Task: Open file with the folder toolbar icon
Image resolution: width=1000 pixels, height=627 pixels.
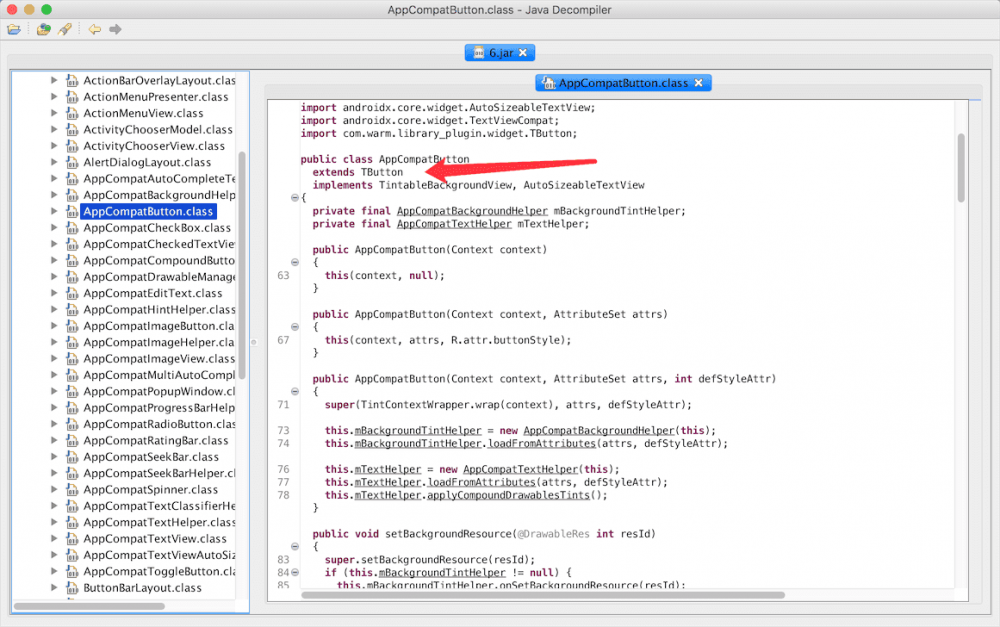Action: [x=13, y=29]
